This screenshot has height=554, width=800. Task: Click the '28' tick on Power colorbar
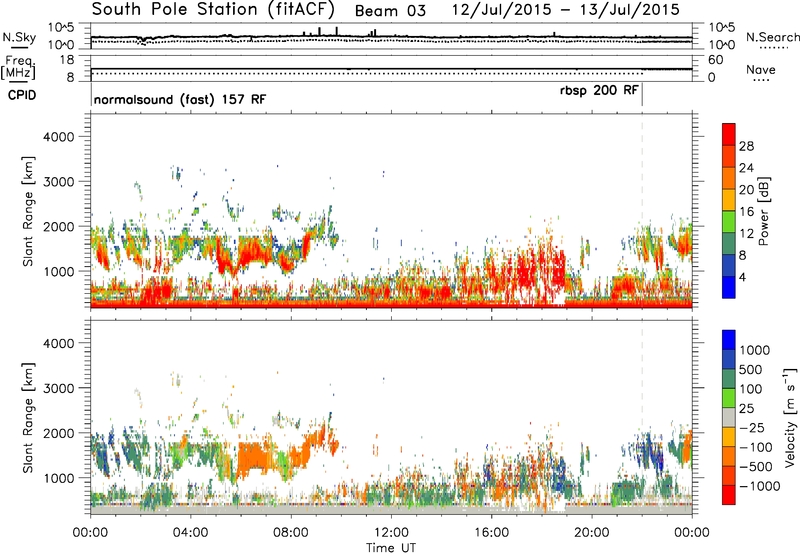[746, 146]
